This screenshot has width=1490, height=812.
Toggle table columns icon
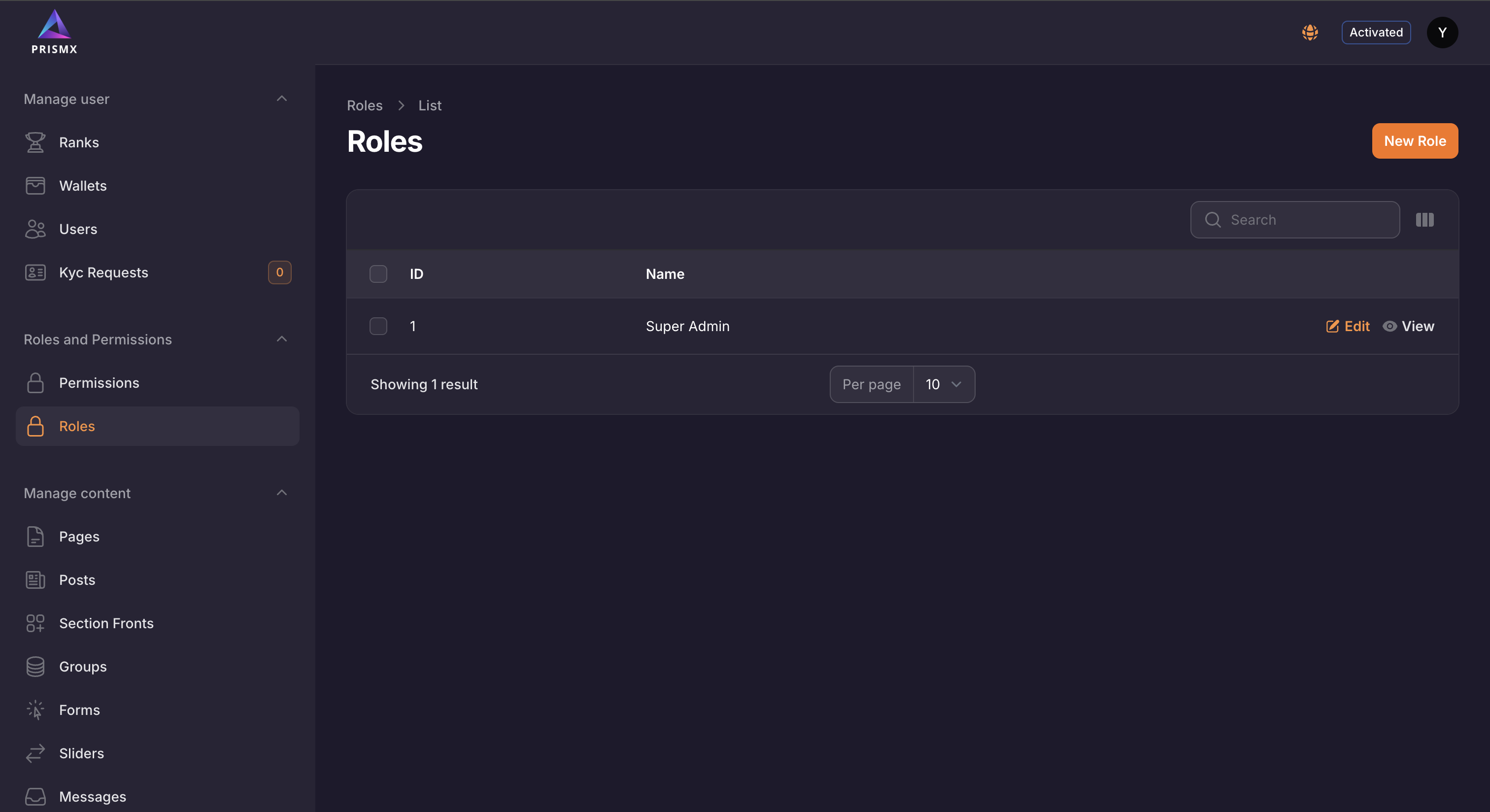[1424, 220]
